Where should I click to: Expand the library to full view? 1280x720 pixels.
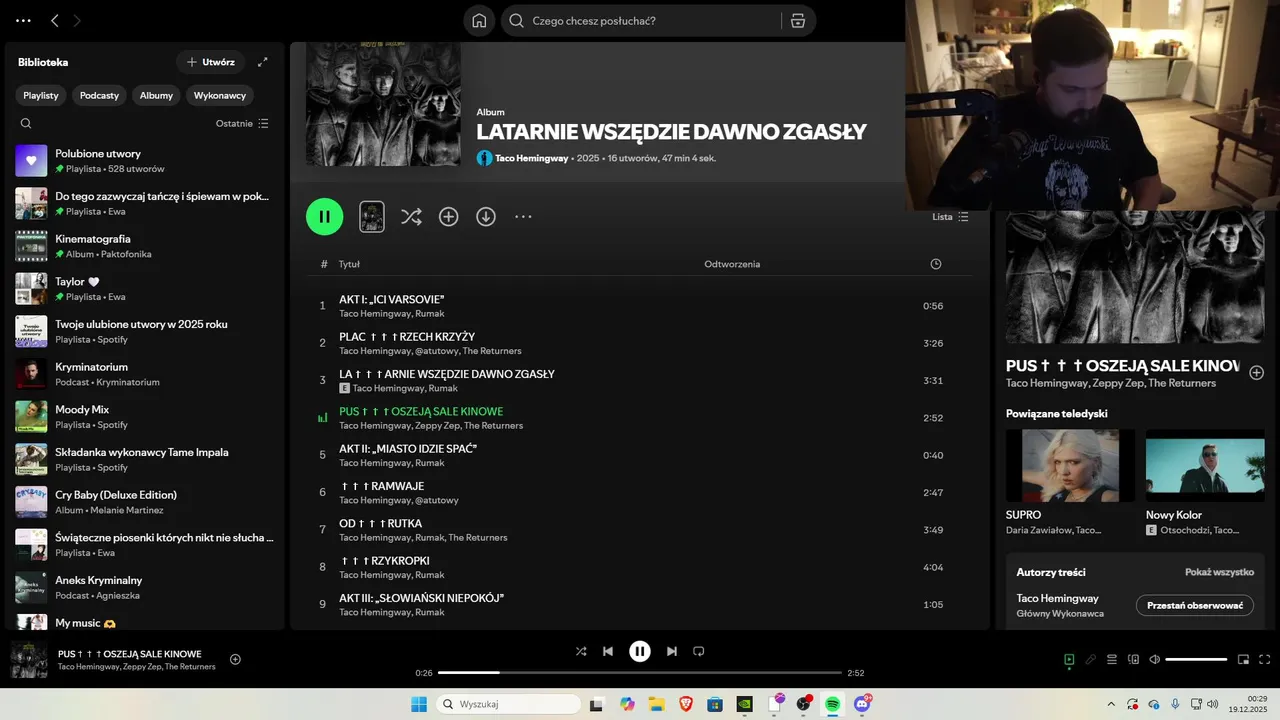pyautogui.click(x=263, y=62)
